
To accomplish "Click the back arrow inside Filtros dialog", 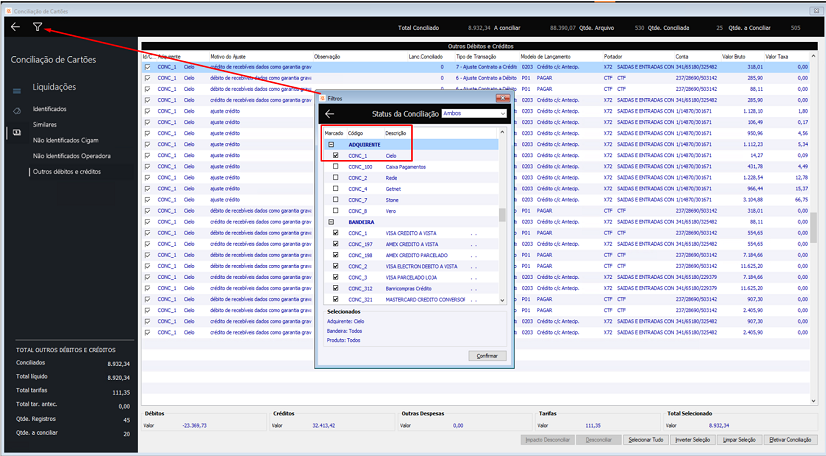I will pos(330,114).
